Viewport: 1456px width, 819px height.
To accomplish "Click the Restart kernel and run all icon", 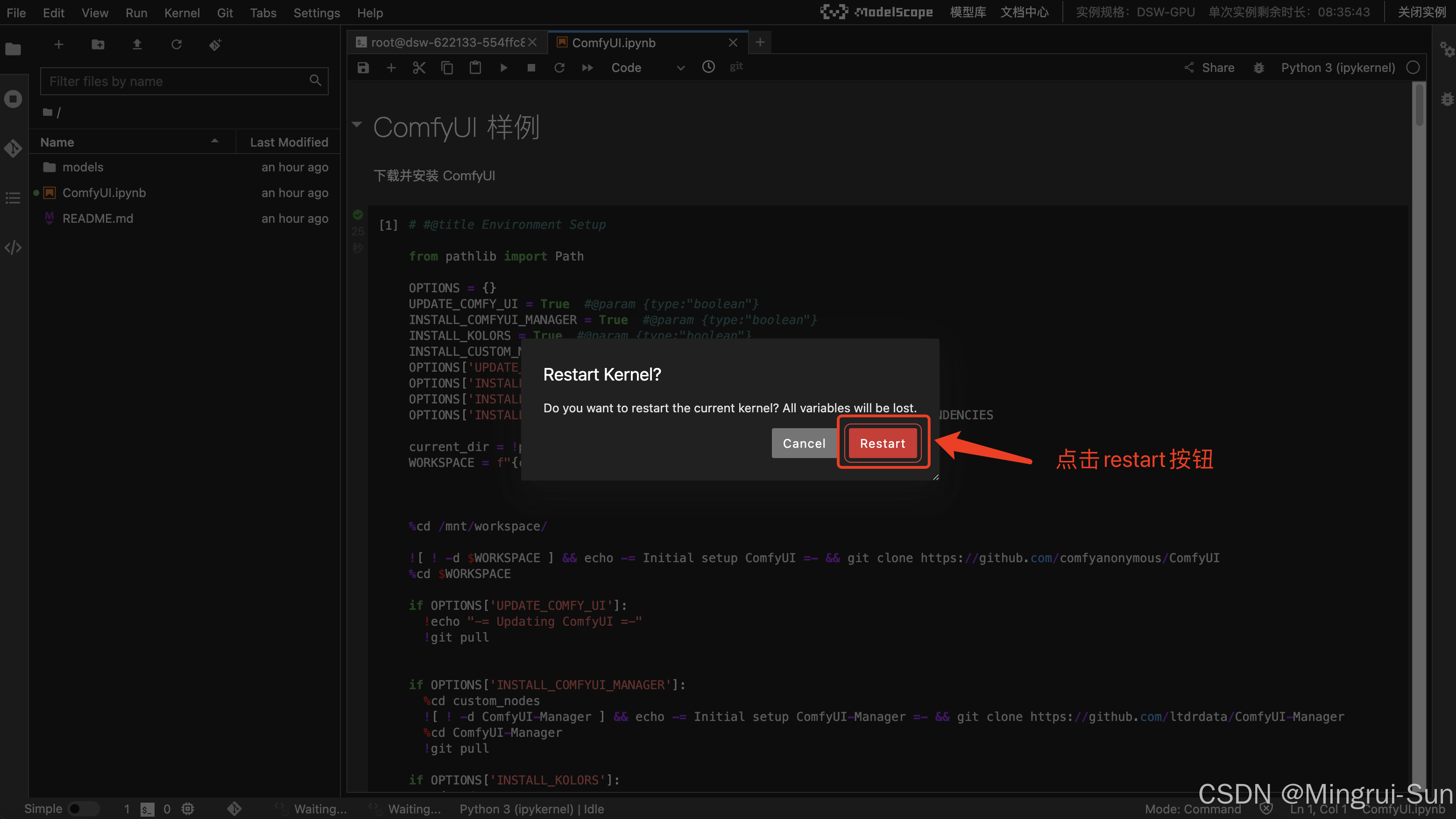I will coord(587,68).
